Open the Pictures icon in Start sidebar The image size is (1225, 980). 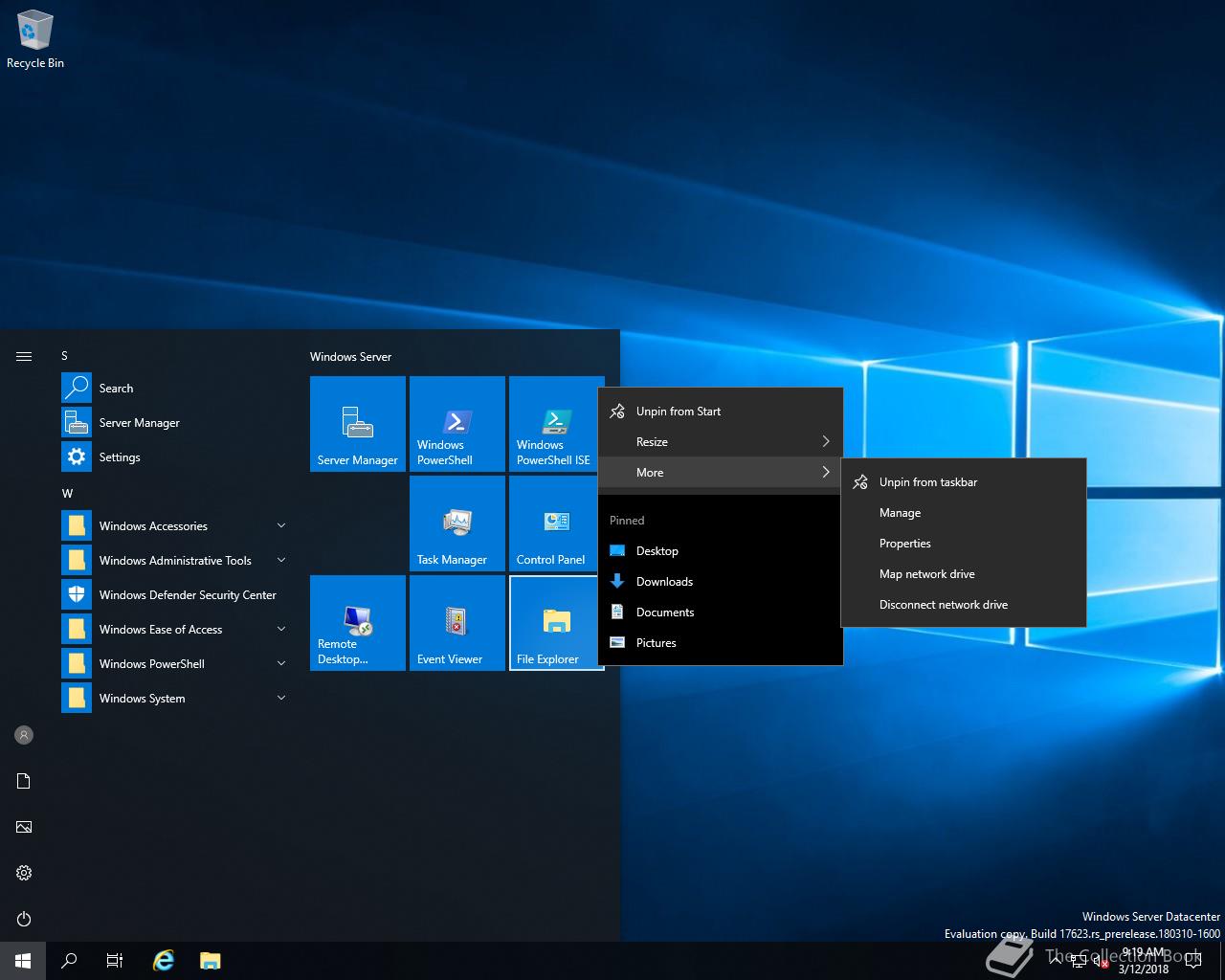(x=24, y=827)
